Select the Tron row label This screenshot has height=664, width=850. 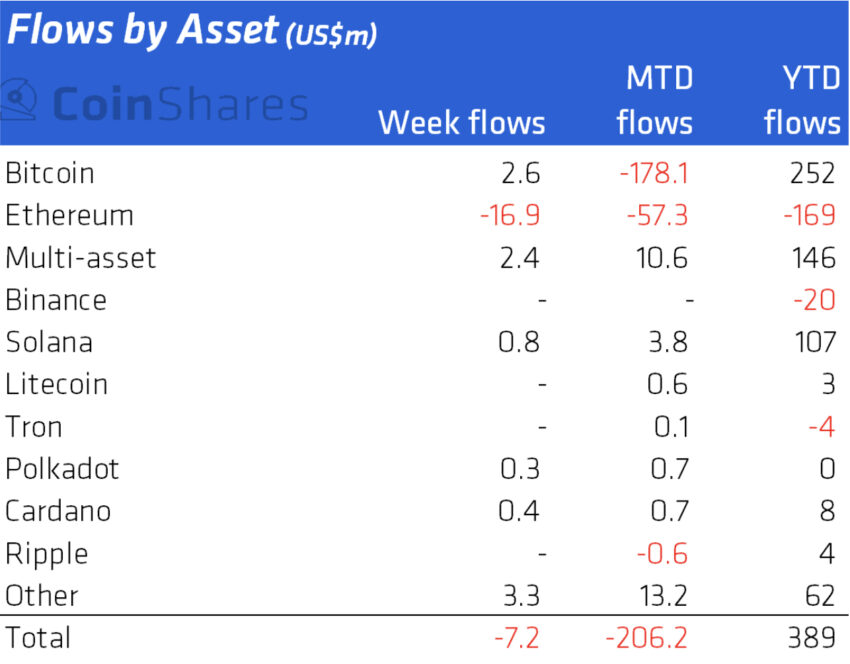pyautogui.click(x=34, y=427)
